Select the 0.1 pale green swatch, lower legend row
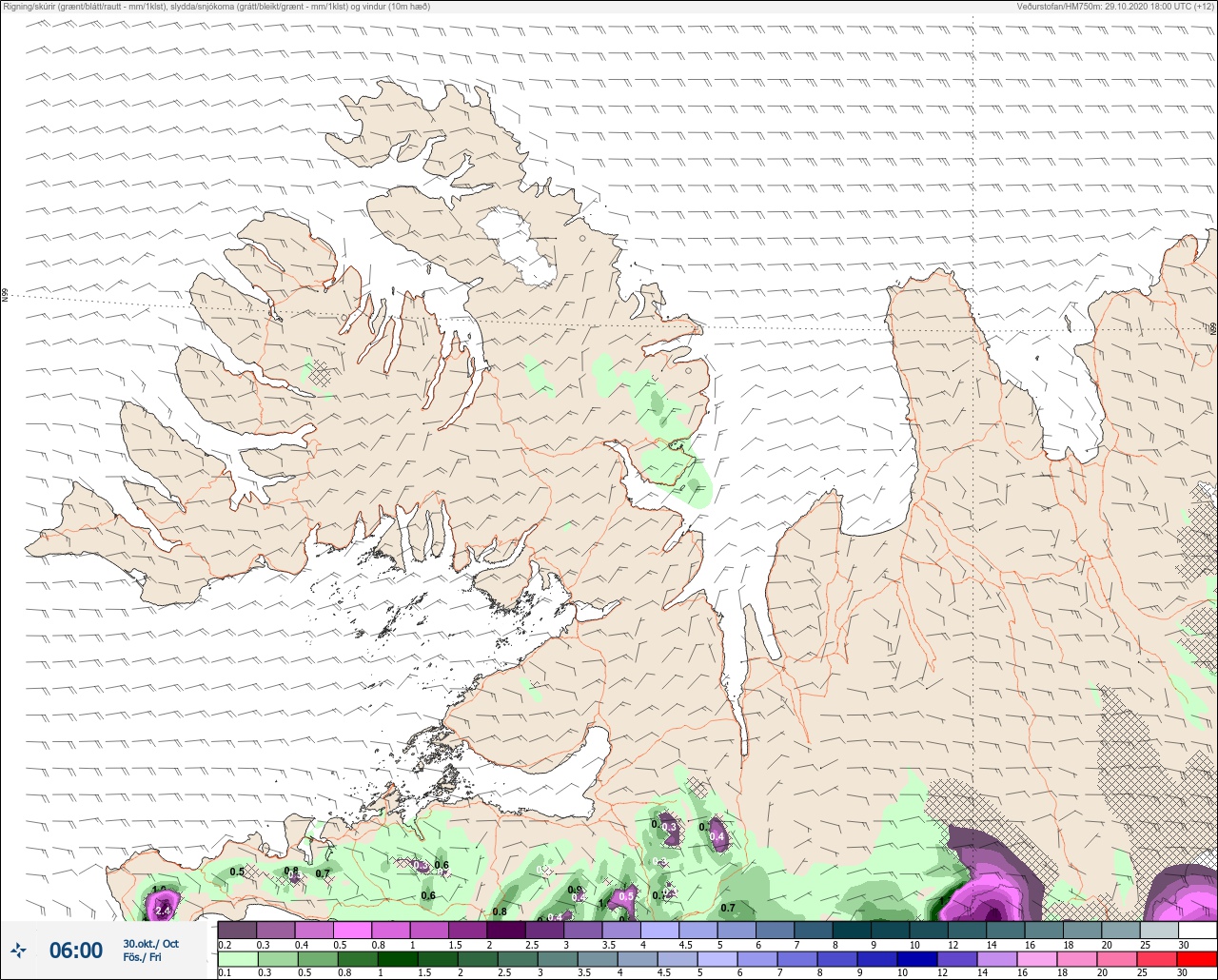Screen dimensions: 1218x980 tap(237, 958)
